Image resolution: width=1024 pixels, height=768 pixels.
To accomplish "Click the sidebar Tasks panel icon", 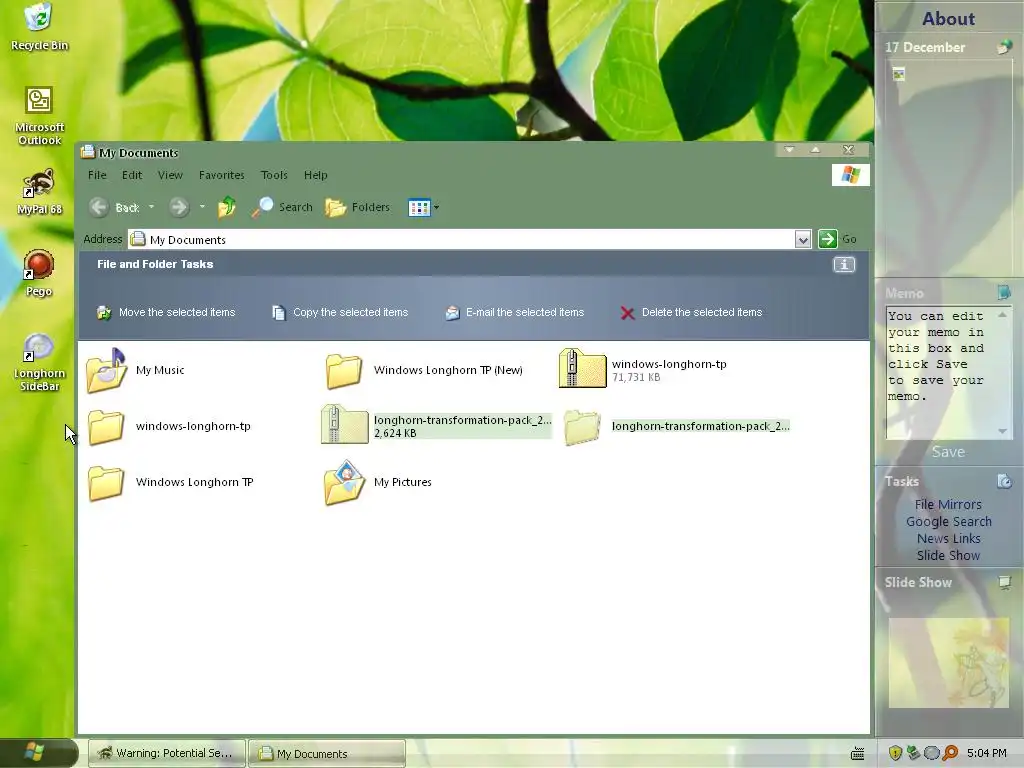I will pyautogui.click(x=1004, y=481).
